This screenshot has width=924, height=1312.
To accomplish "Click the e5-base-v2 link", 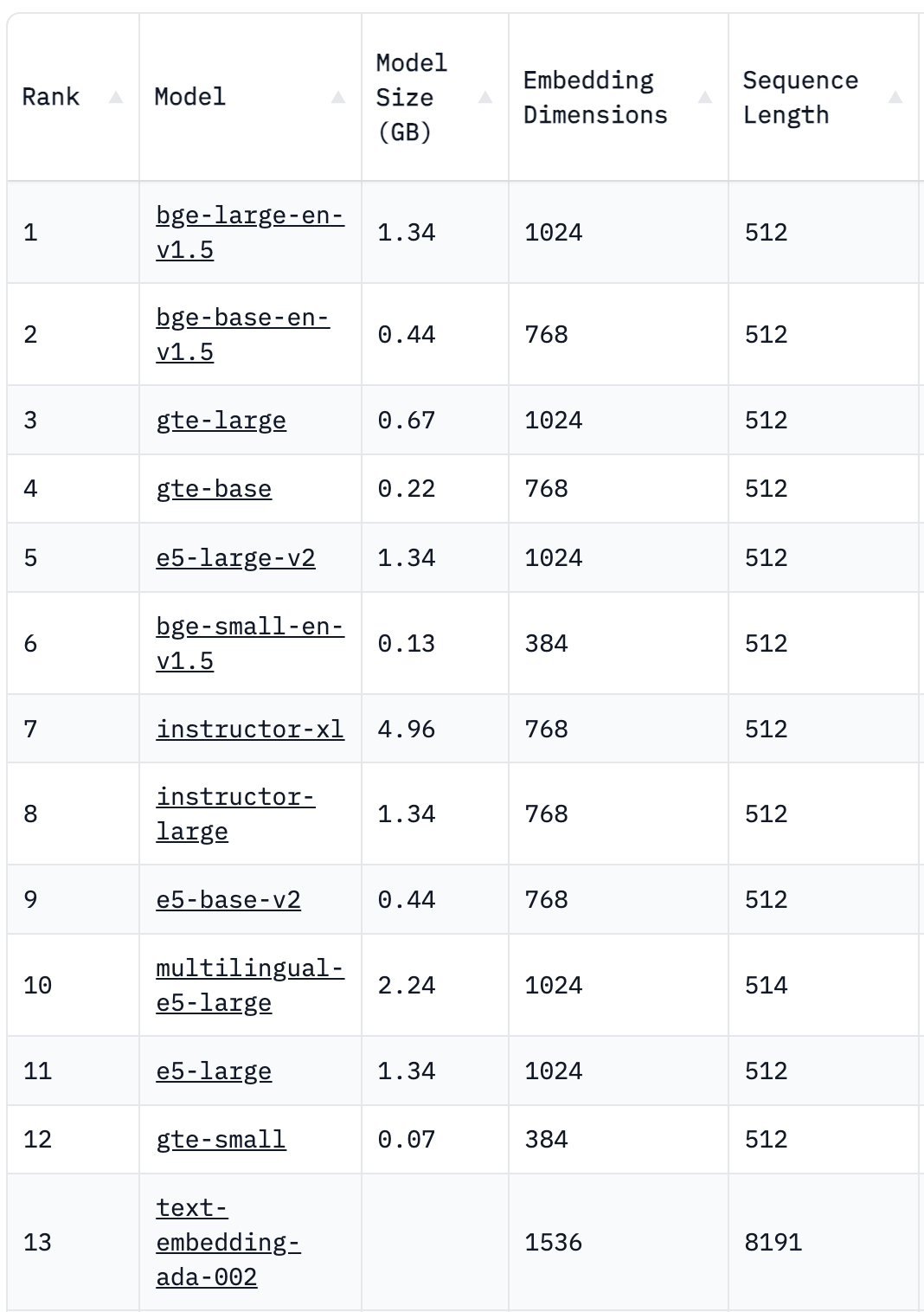I will click(x=228, y=900).
